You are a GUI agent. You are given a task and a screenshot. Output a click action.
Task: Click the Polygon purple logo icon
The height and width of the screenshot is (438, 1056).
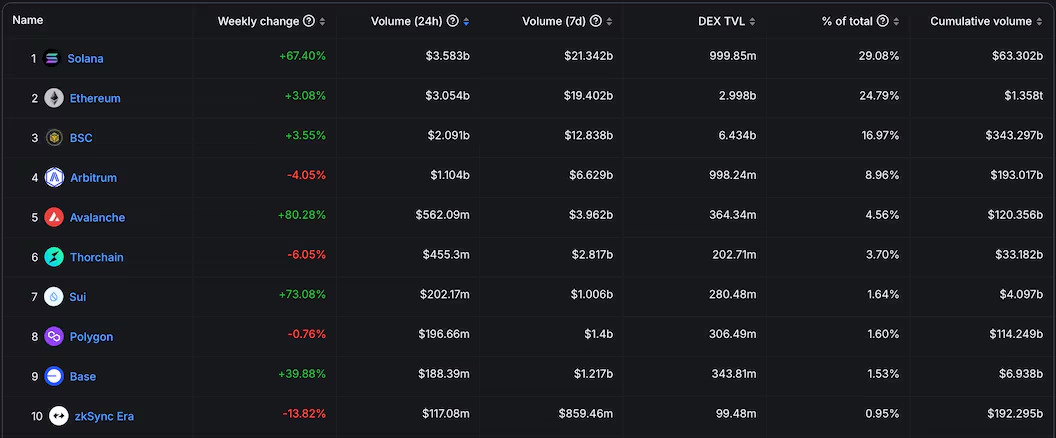click(x=54, y=337)
